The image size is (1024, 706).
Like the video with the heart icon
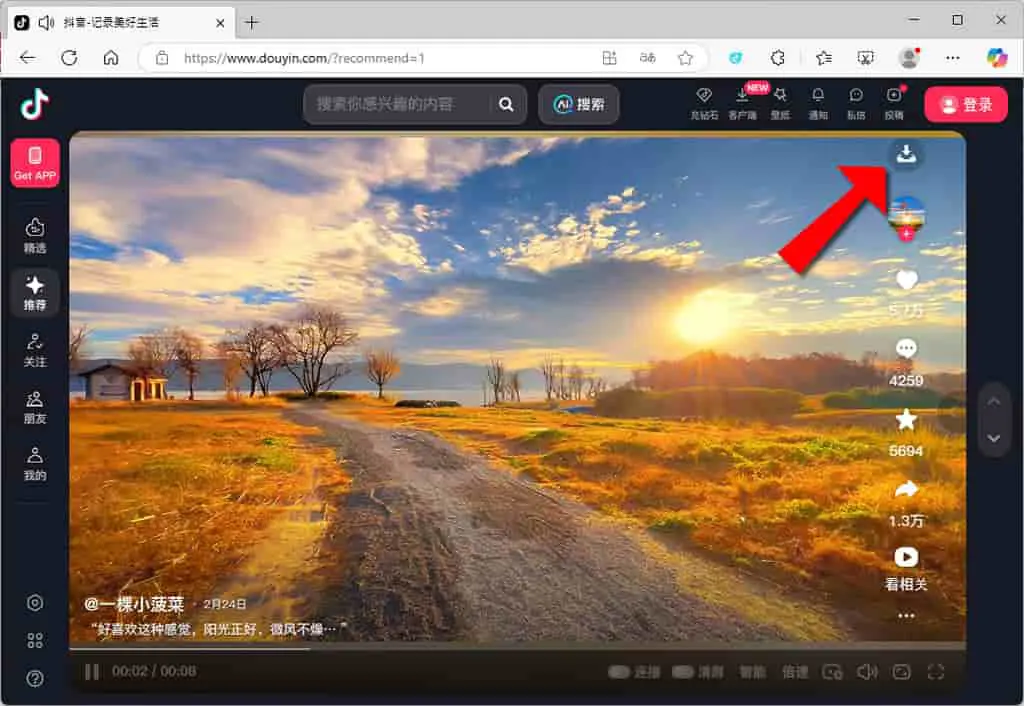click(906, 280)
